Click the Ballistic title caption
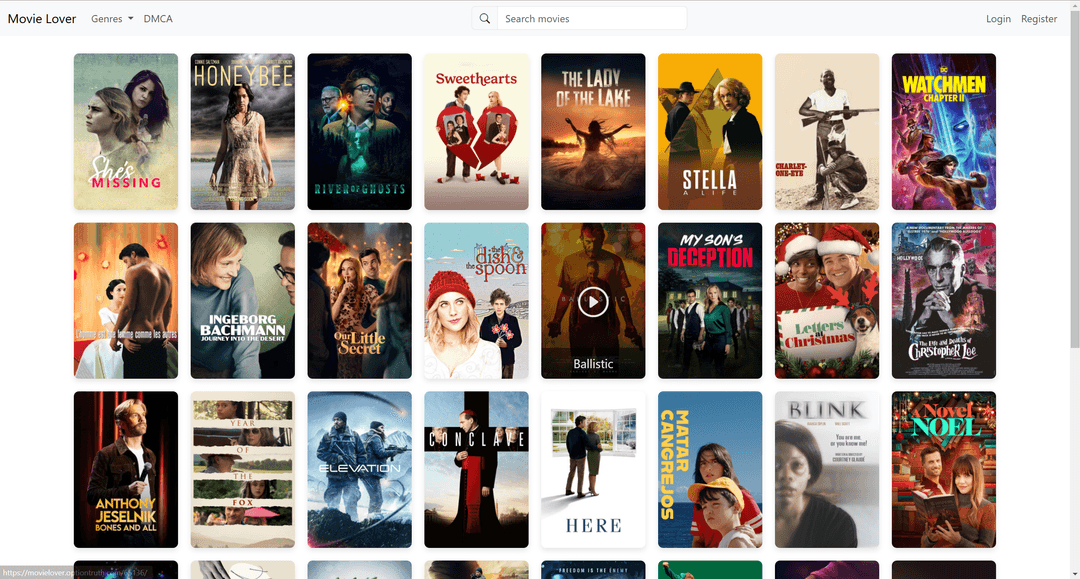The width and height of the screenshot is (1080, 579). pos(593,364)
